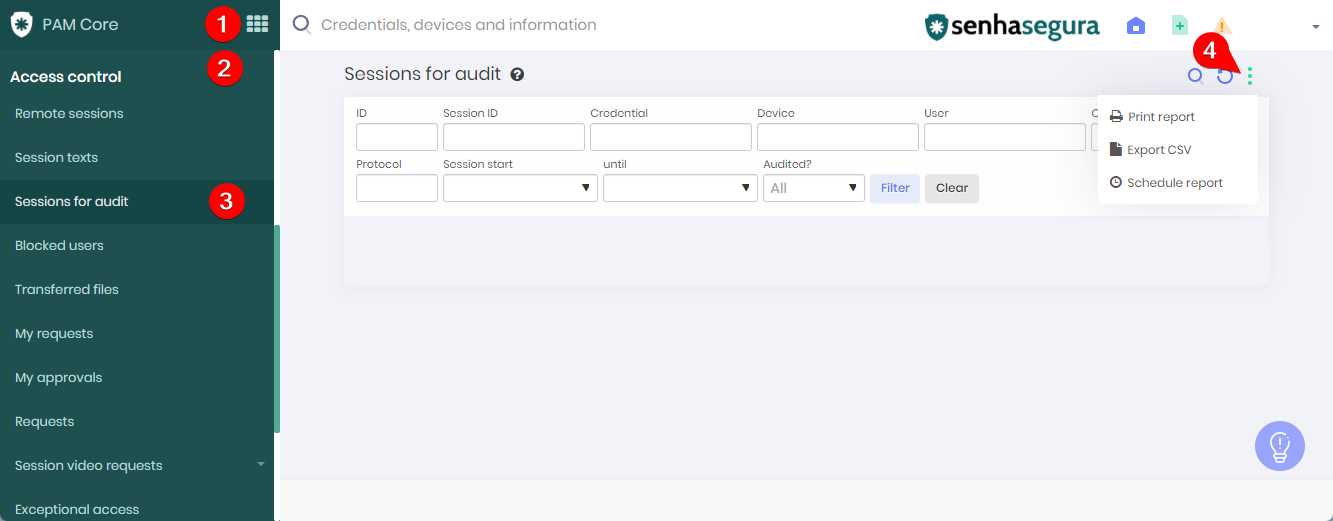Open the modules grid icon
1333x521 pixels.
257,24
